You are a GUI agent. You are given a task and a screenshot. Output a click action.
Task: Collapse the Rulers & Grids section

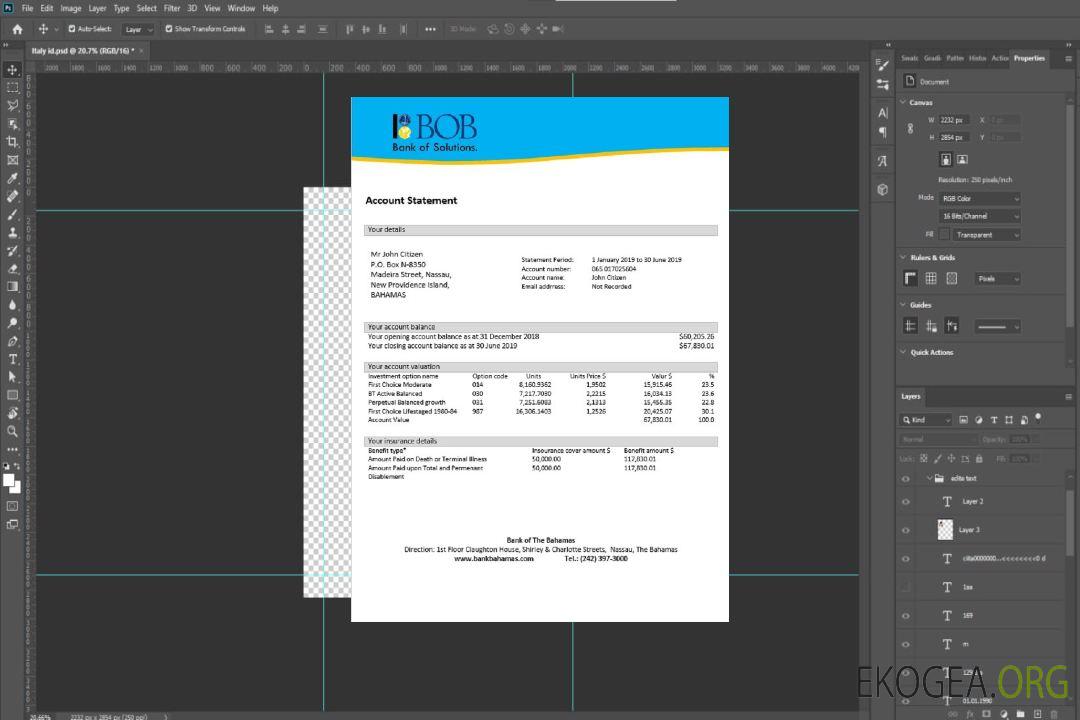tap(904, 258)
